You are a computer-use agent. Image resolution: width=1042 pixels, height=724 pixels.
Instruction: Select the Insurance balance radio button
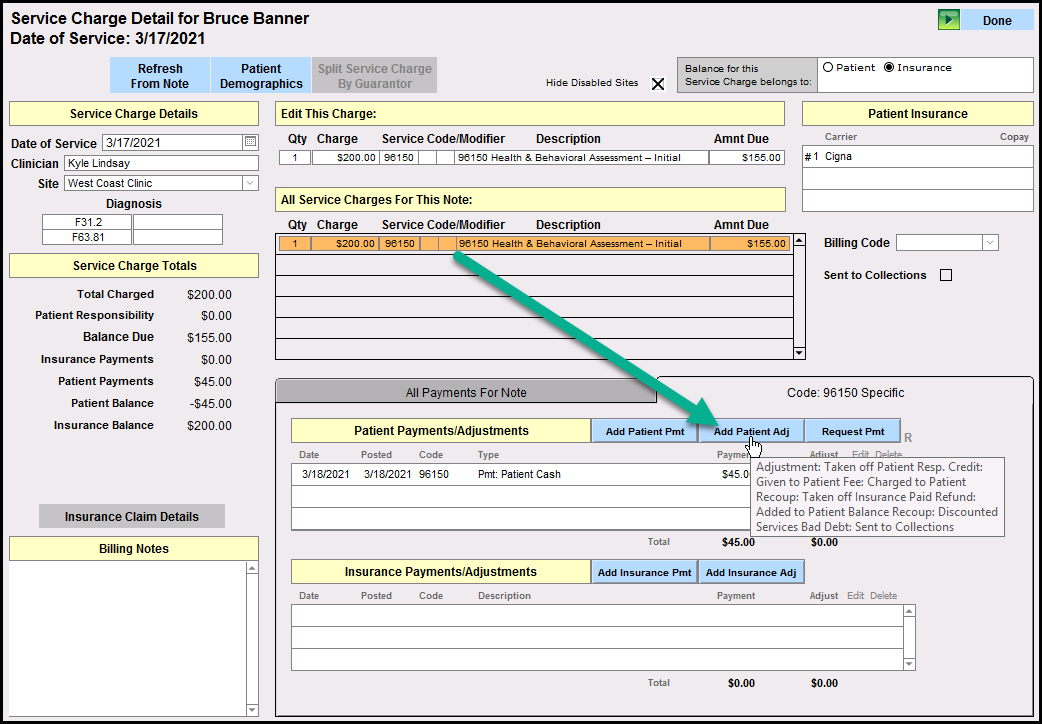pyautogui.click(x=889, y=68)
